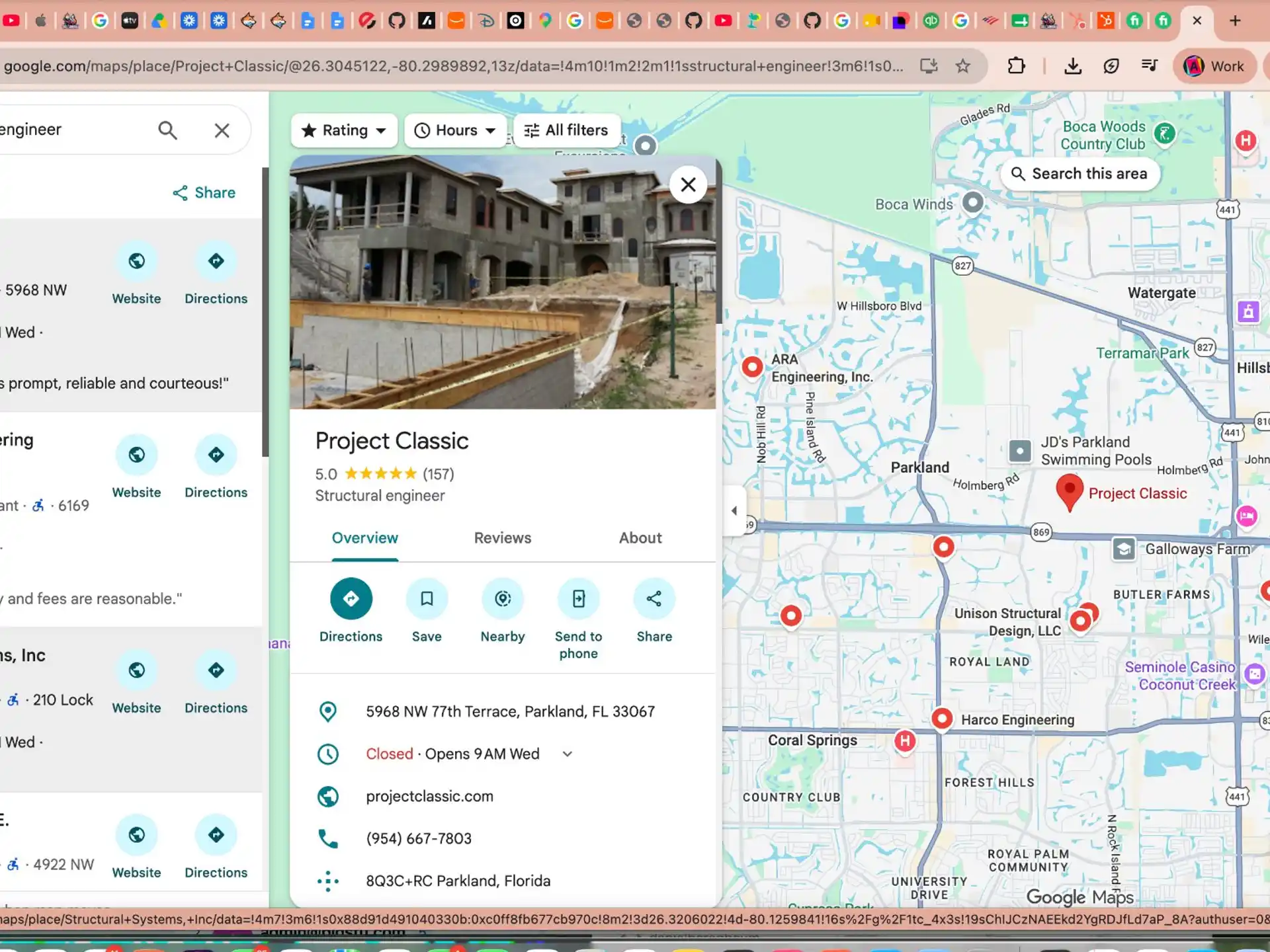This screenshot has width=1270, height=952.
Task: Select the Harco Engineering map pin
Action: [942, 719]
